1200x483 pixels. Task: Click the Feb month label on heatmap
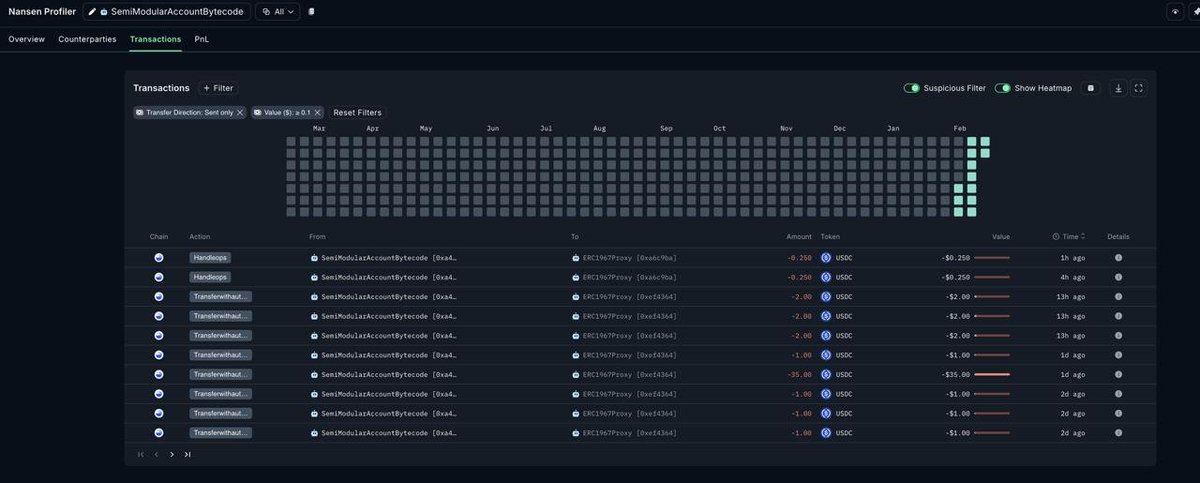pyautogui.click(x=960, y=129)
